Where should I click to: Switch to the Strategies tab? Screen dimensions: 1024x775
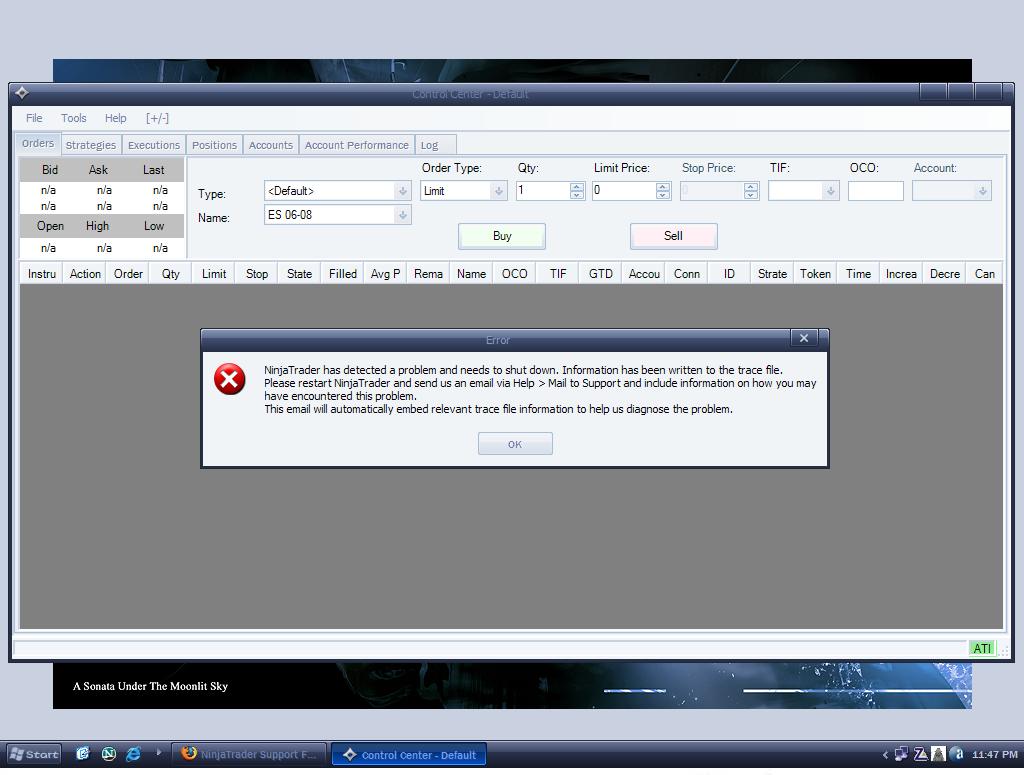pyautogui.click(x=91, y=145)
